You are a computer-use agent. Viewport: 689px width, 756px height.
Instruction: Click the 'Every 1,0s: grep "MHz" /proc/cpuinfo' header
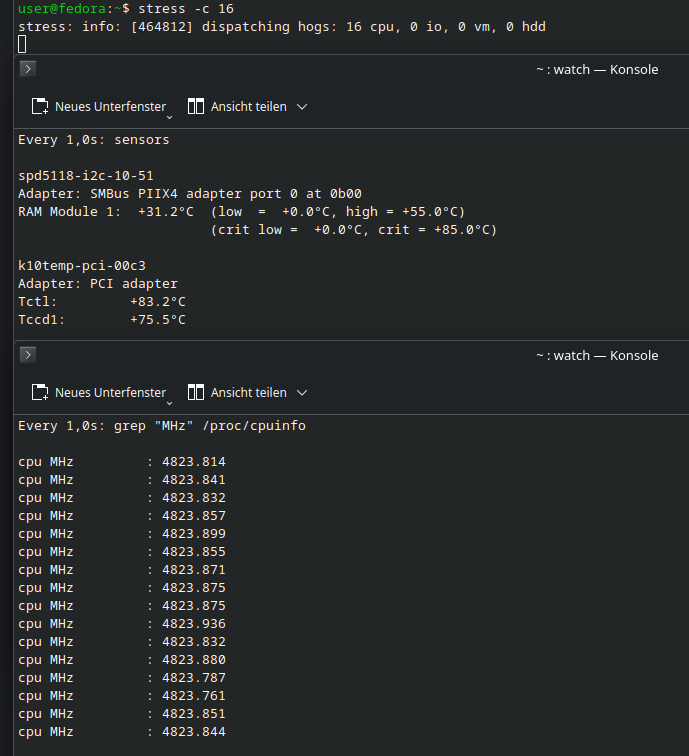tap(162, 426)
